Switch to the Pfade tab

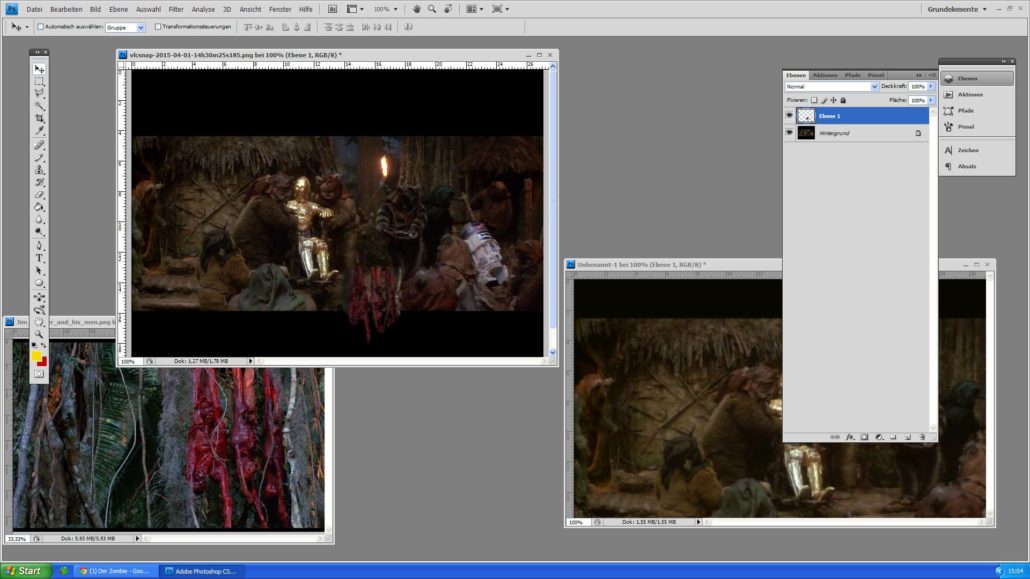[x=853, y=76]
